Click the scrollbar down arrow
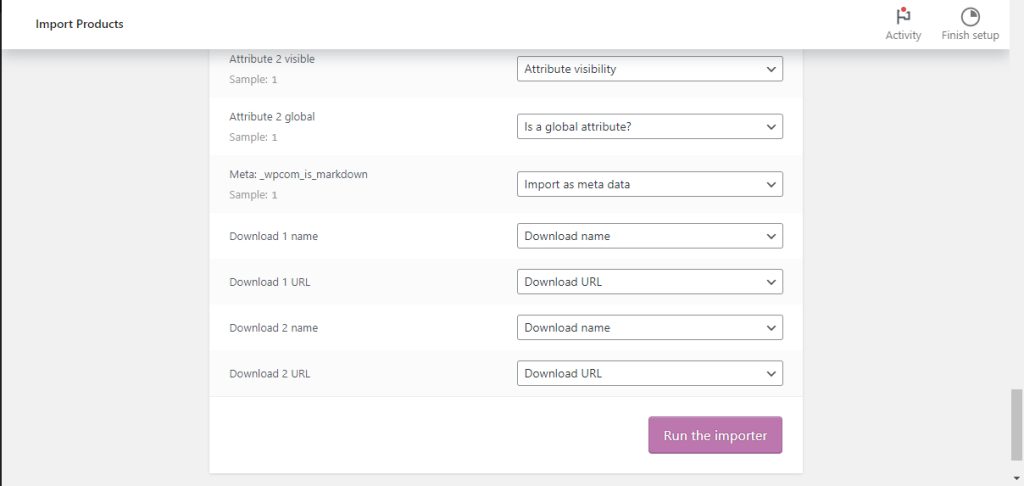This screenshot has height=486, width=1024. click(x=1016, y=479)
